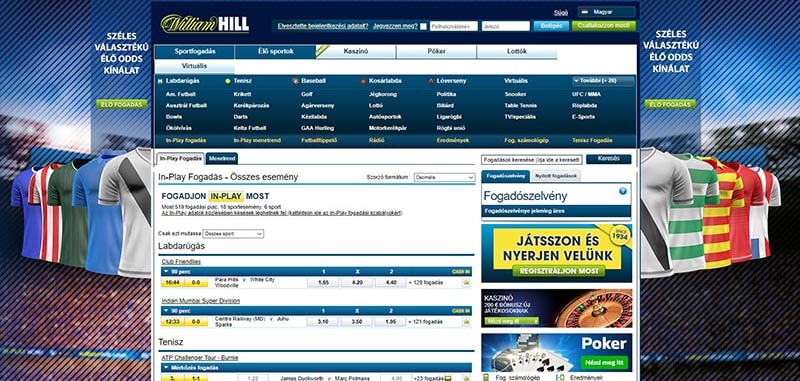Open E-Sports in the sports menu
The height and width of the screenshot is (381, 800).
[583, 117]
